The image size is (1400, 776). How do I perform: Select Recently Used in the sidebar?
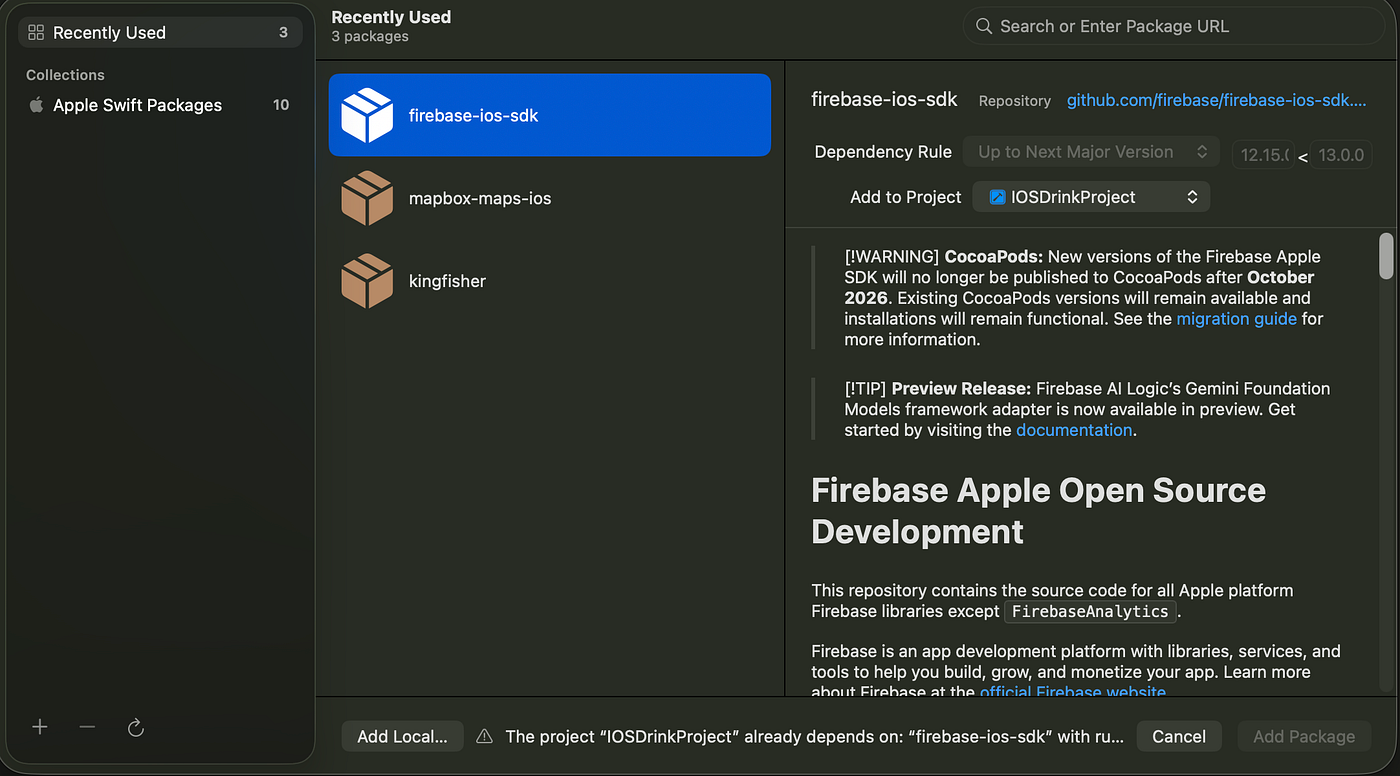click(x=160, y=33)
